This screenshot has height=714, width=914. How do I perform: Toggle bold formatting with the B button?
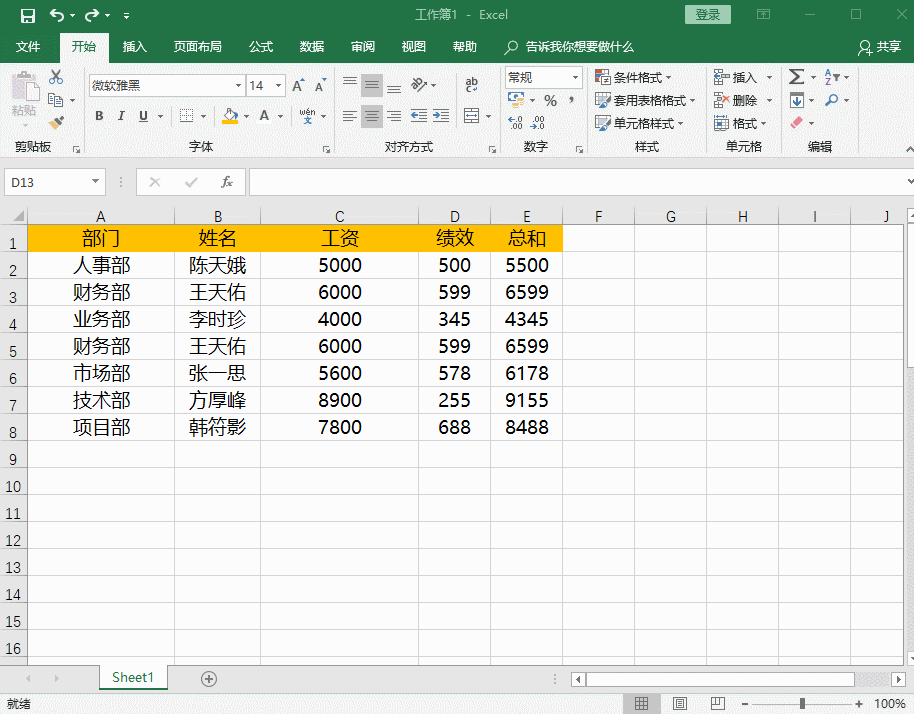[98, 116]
